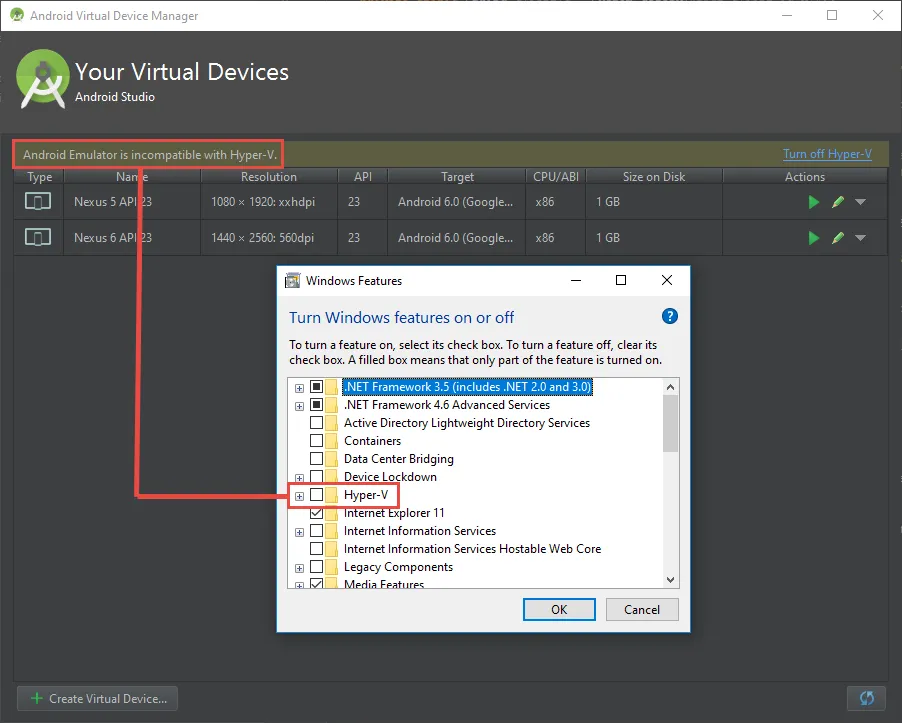Enable Internet Information Services checkbox
902x723 pixels.
click(316, 531)
